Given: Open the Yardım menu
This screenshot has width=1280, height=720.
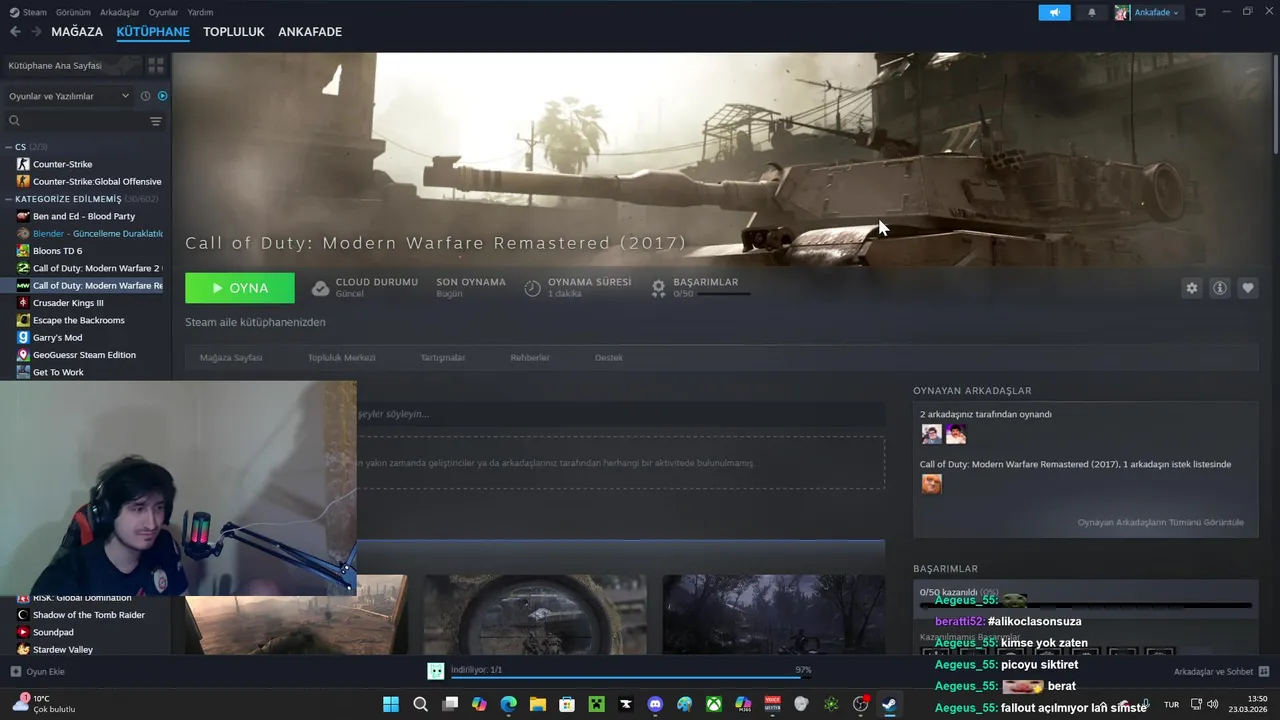Looking at the screenshot, I should click(200, 12).
